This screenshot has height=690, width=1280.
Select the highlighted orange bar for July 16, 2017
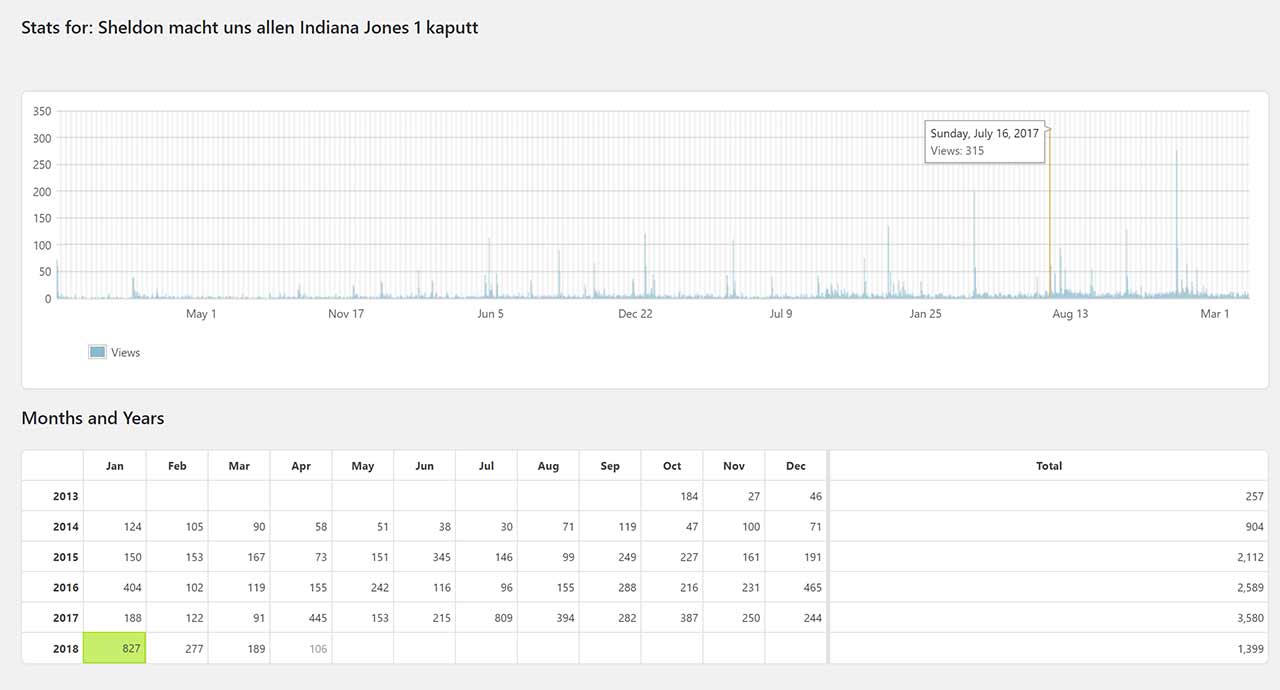(x=1050, y=214)
